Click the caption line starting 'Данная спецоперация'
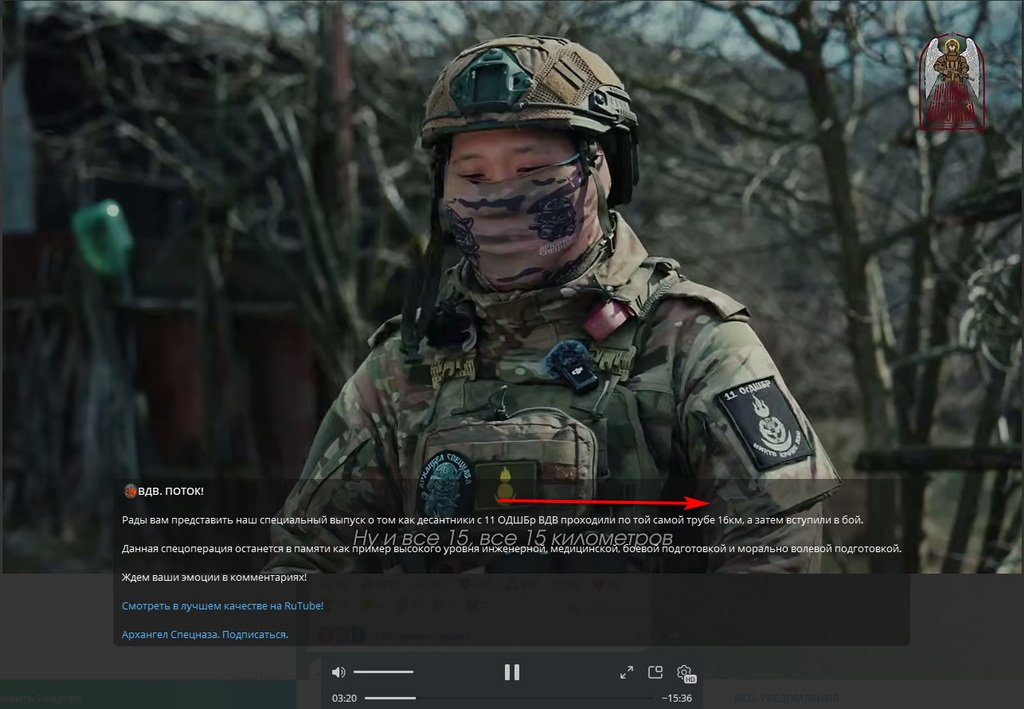Image resolution: width=1024 pixels, height=709 pixels. click(511, 548)
